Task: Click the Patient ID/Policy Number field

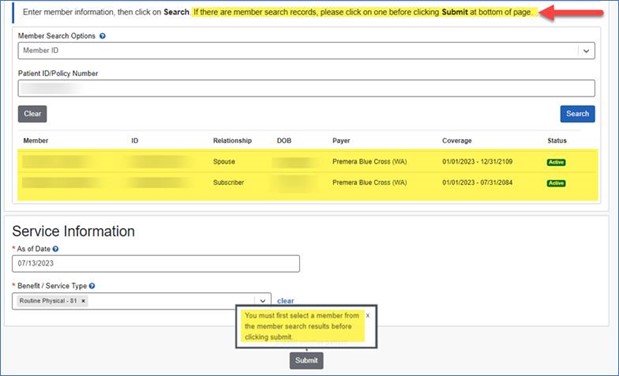Action: point(306,88)
